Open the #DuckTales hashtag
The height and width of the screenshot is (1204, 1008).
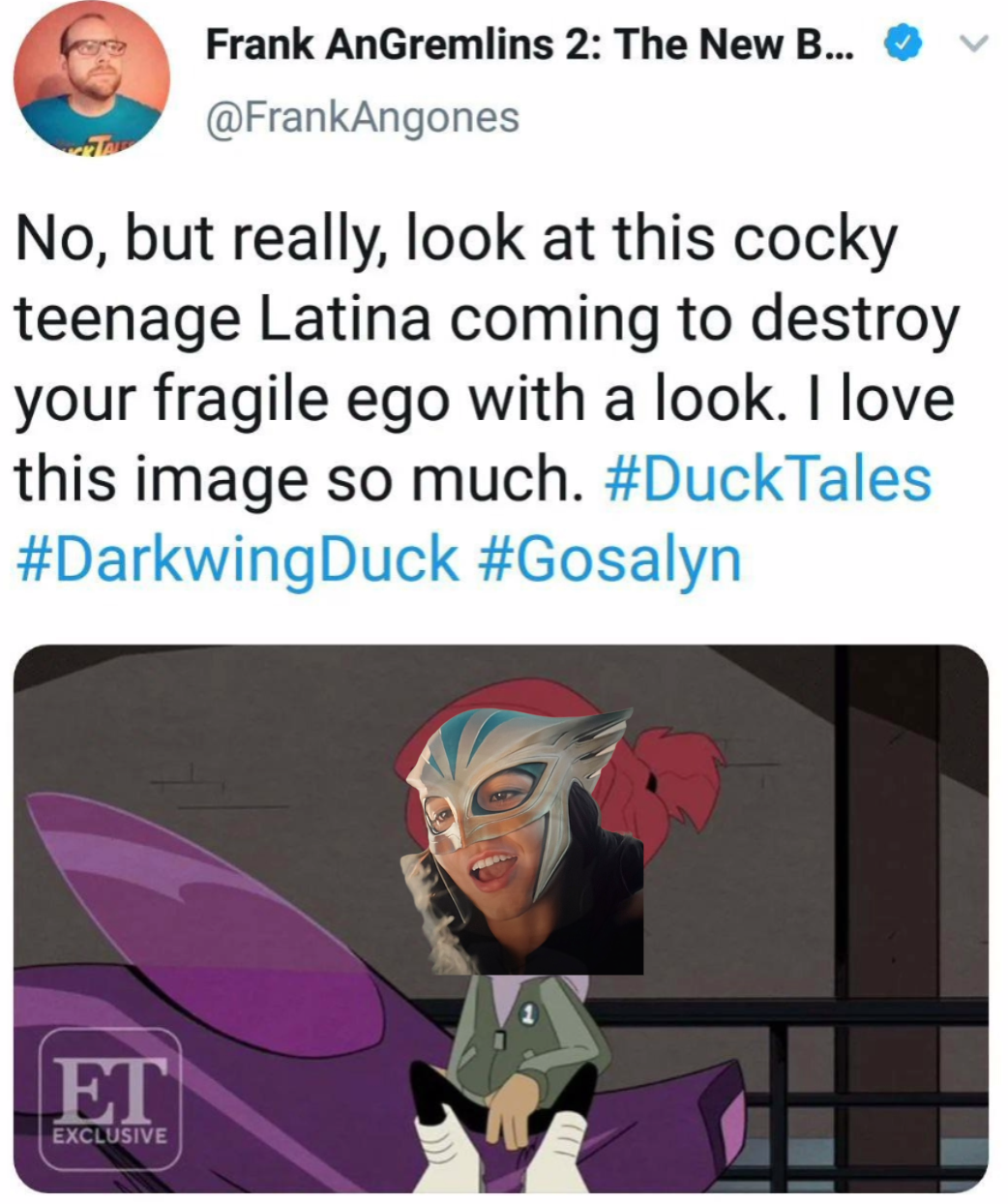click(x=767, y=479)
